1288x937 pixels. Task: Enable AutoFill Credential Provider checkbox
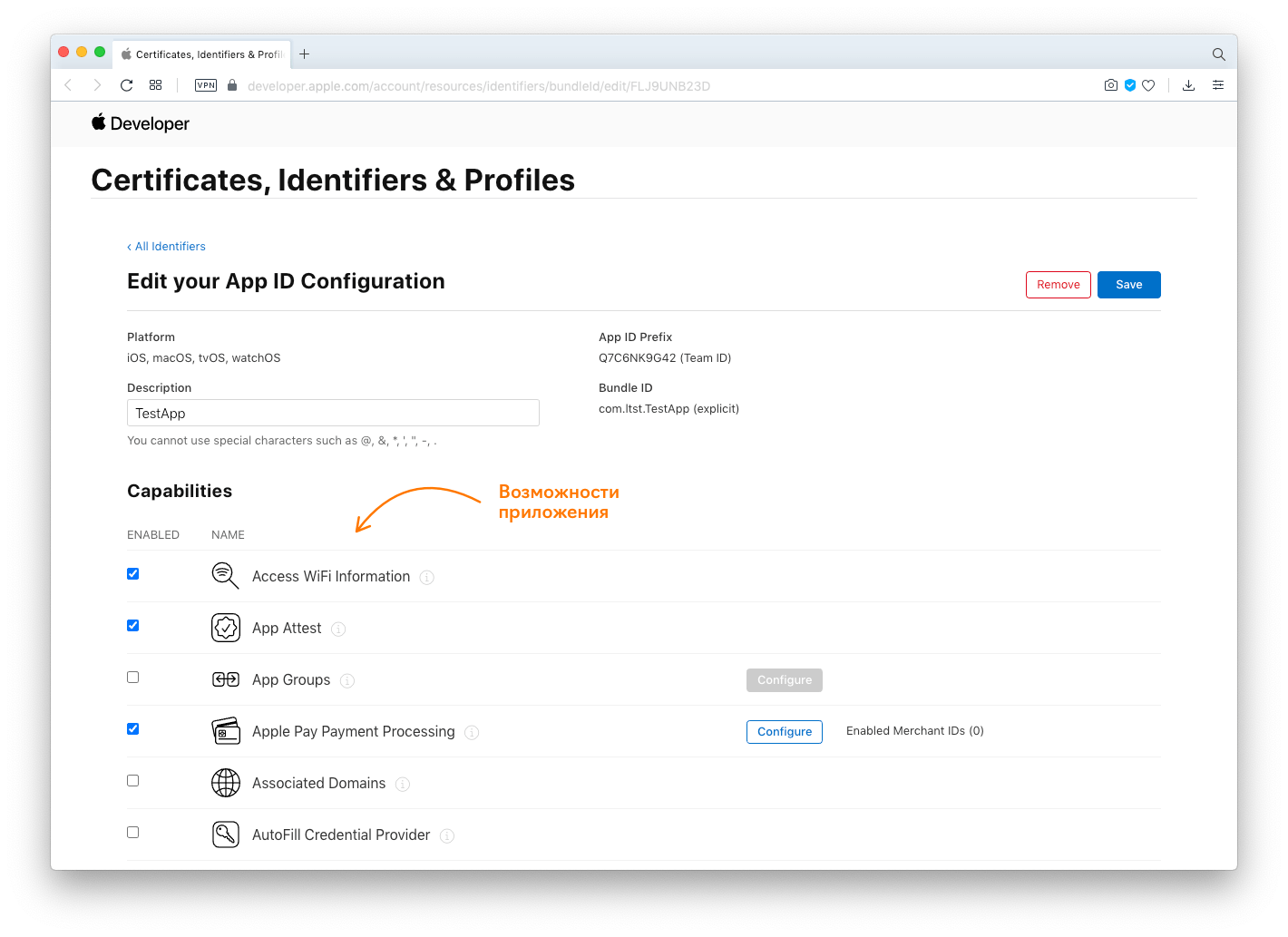tap(133, 832)
